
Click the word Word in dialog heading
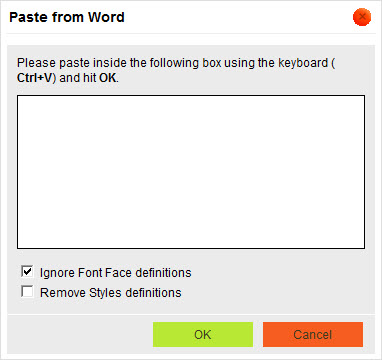pyautogui.click(x=106, y=17)
